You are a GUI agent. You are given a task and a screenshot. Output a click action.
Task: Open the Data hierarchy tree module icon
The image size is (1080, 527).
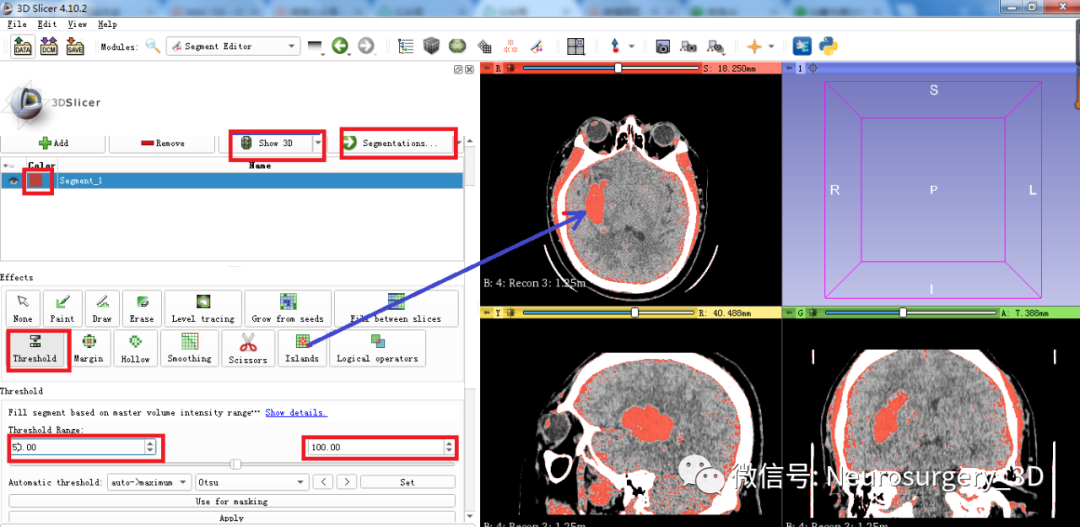click(x=406, y=46)
